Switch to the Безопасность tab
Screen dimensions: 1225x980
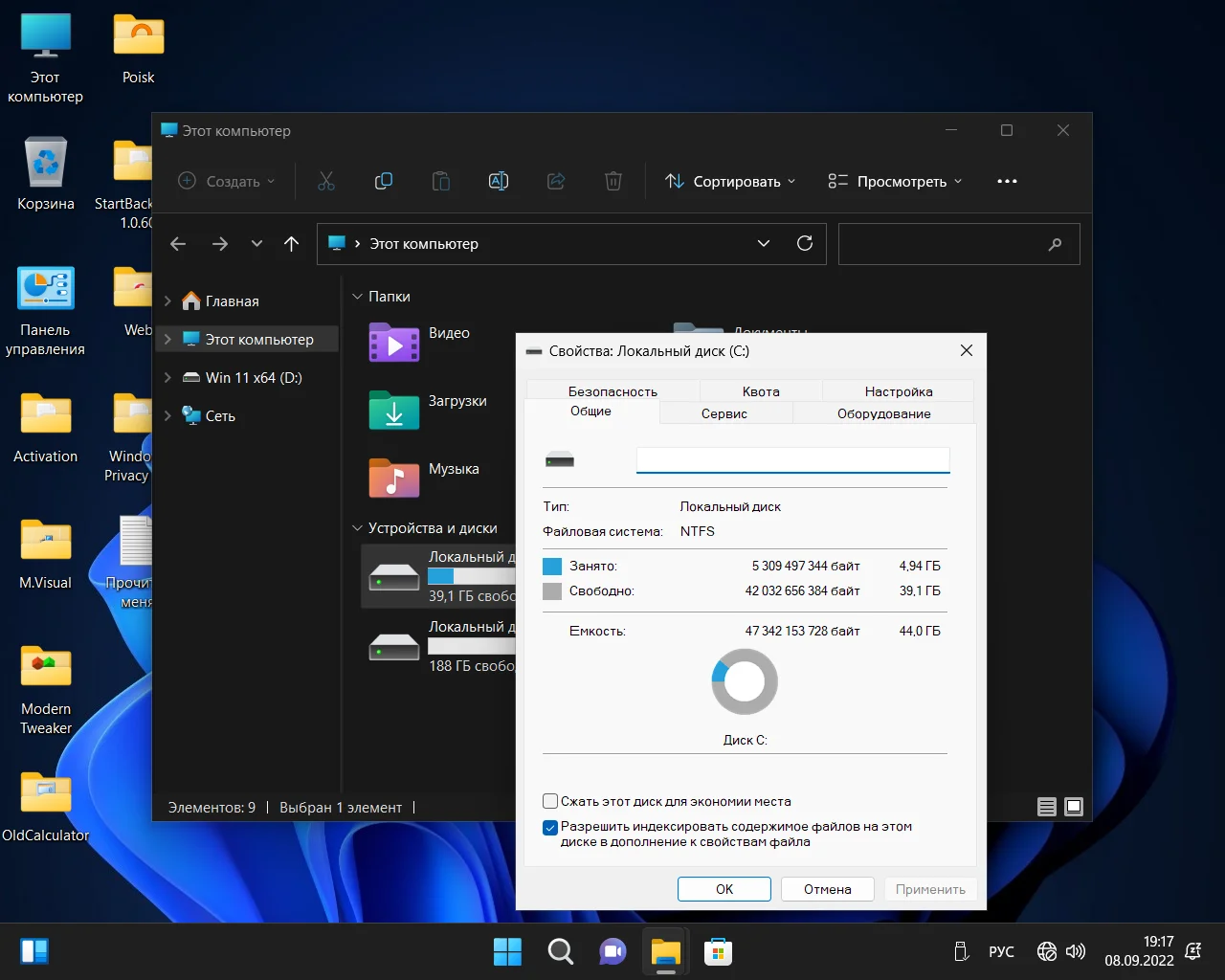(612, 391)
